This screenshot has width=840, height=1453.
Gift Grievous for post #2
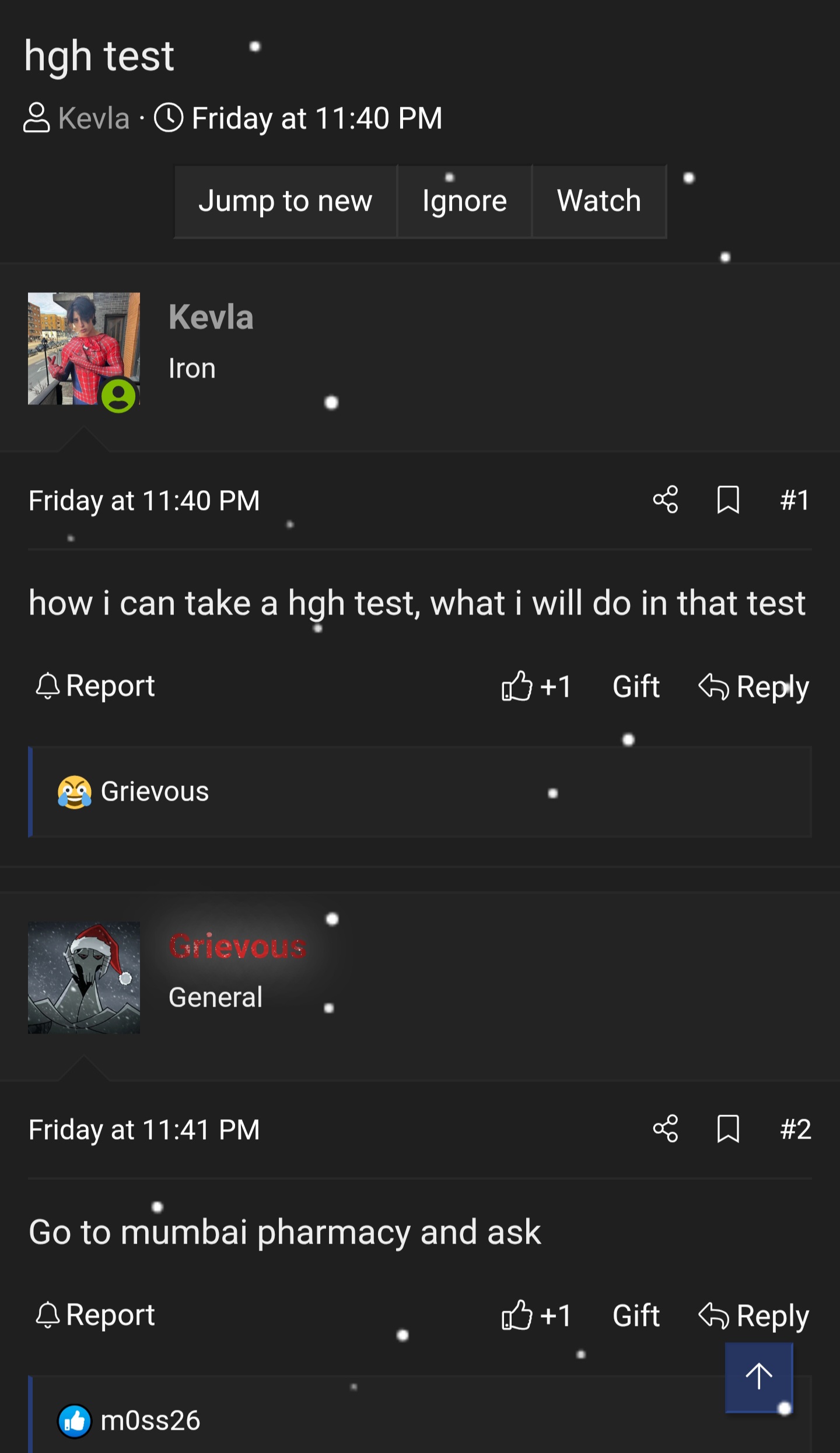point(636,1315)
